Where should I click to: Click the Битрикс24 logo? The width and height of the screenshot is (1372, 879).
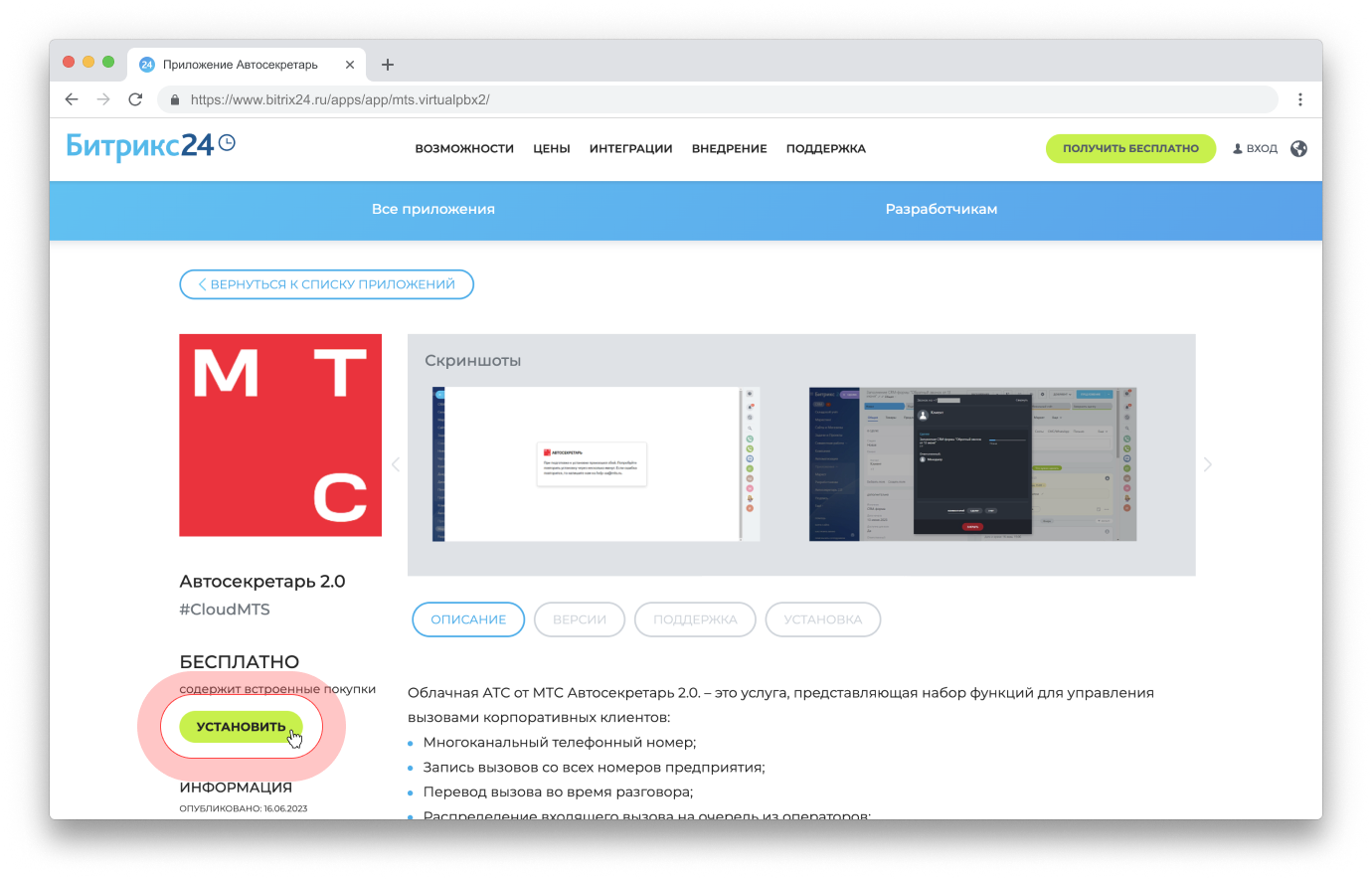150,146
